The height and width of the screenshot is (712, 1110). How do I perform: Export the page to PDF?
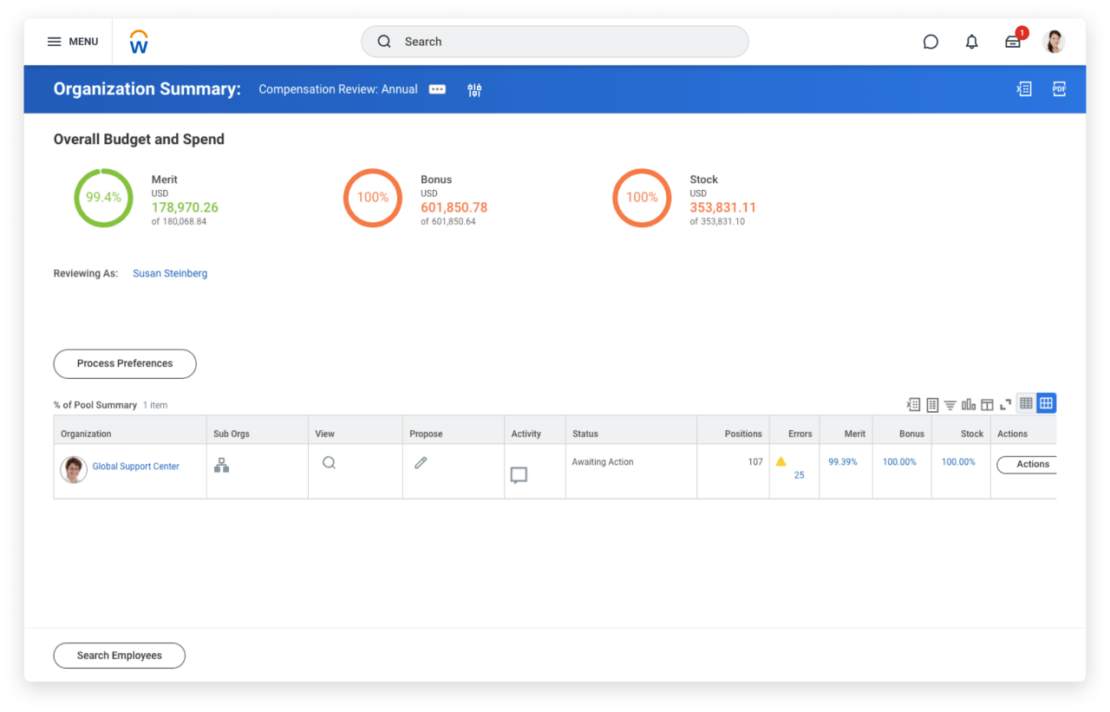pyautogui.click(x=1059, y=89)
